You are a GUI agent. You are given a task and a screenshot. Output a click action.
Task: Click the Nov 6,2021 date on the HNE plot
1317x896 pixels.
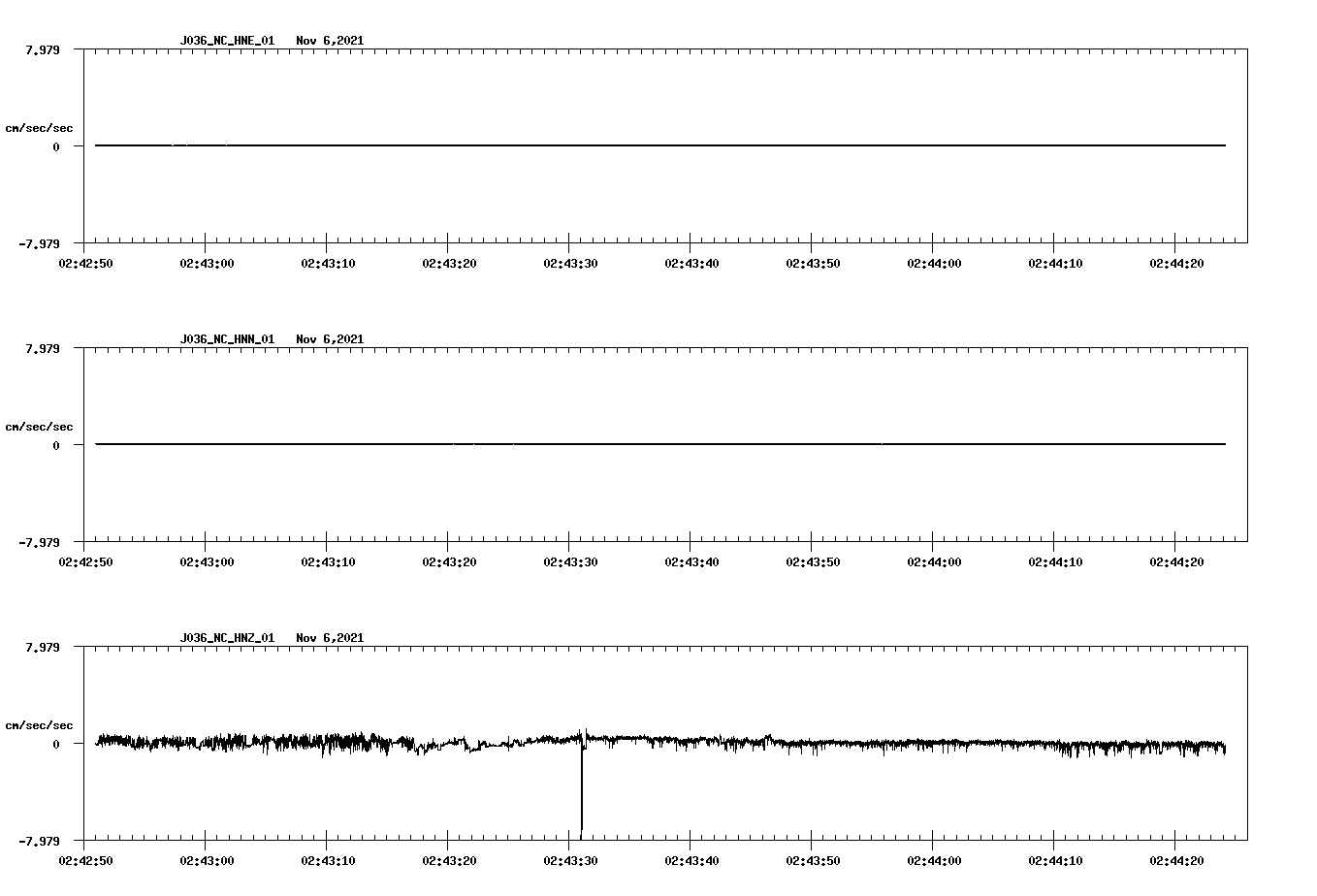[330, 41]
